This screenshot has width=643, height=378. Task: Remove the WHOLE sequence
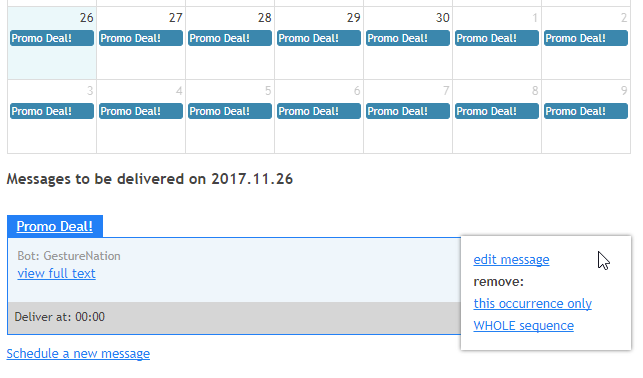524,326
